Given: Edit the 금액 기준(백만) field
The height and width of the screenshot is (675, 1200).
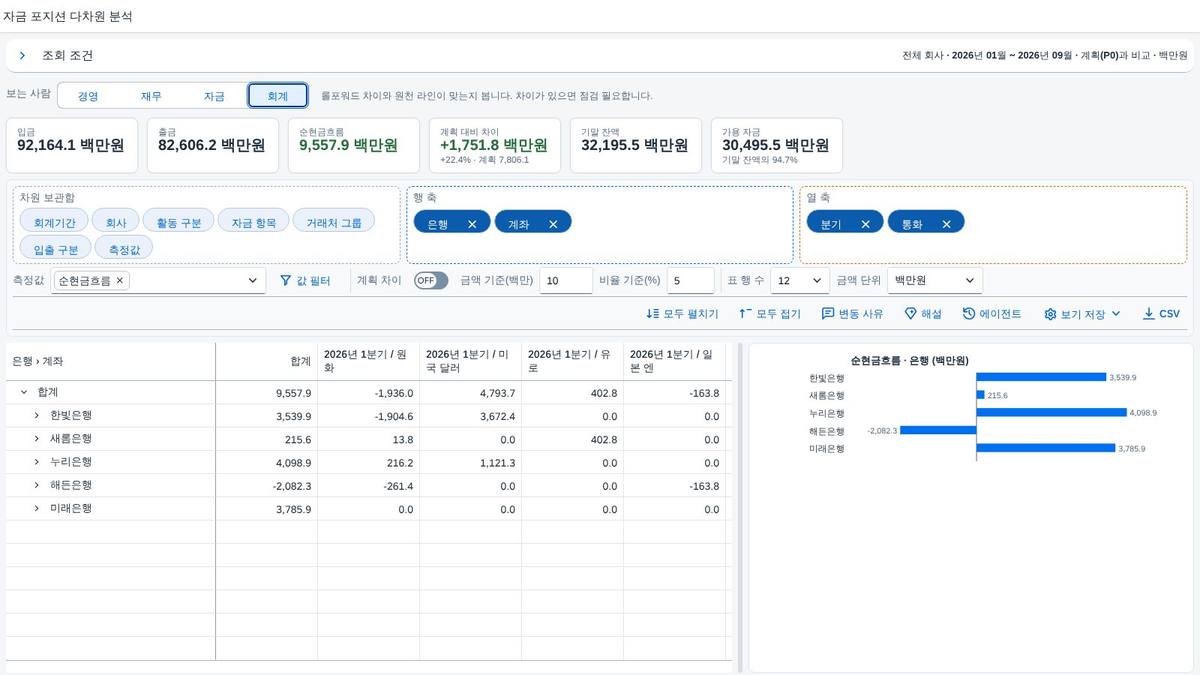Looking at the screenshot, I should tap(566, 281).
